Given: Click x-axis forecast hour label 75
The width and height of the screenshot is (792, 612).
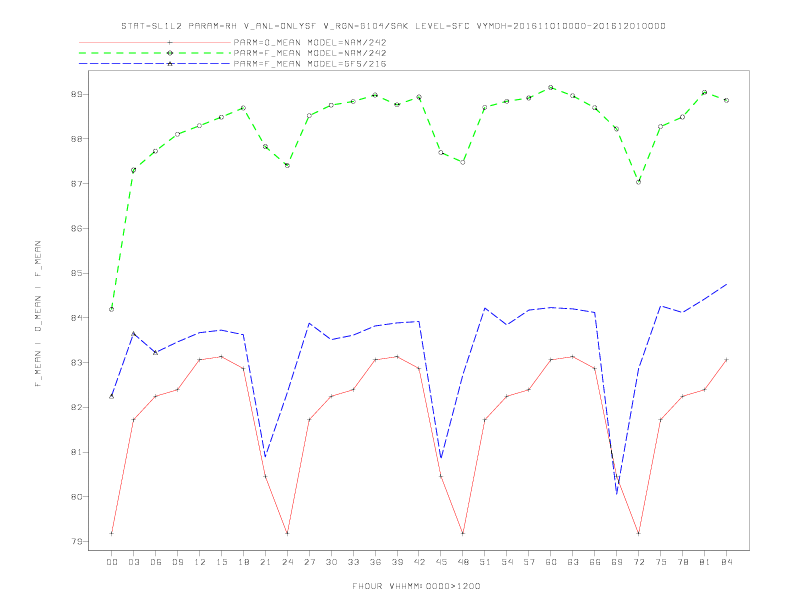Looking at the screenshot, I should 661,562.
